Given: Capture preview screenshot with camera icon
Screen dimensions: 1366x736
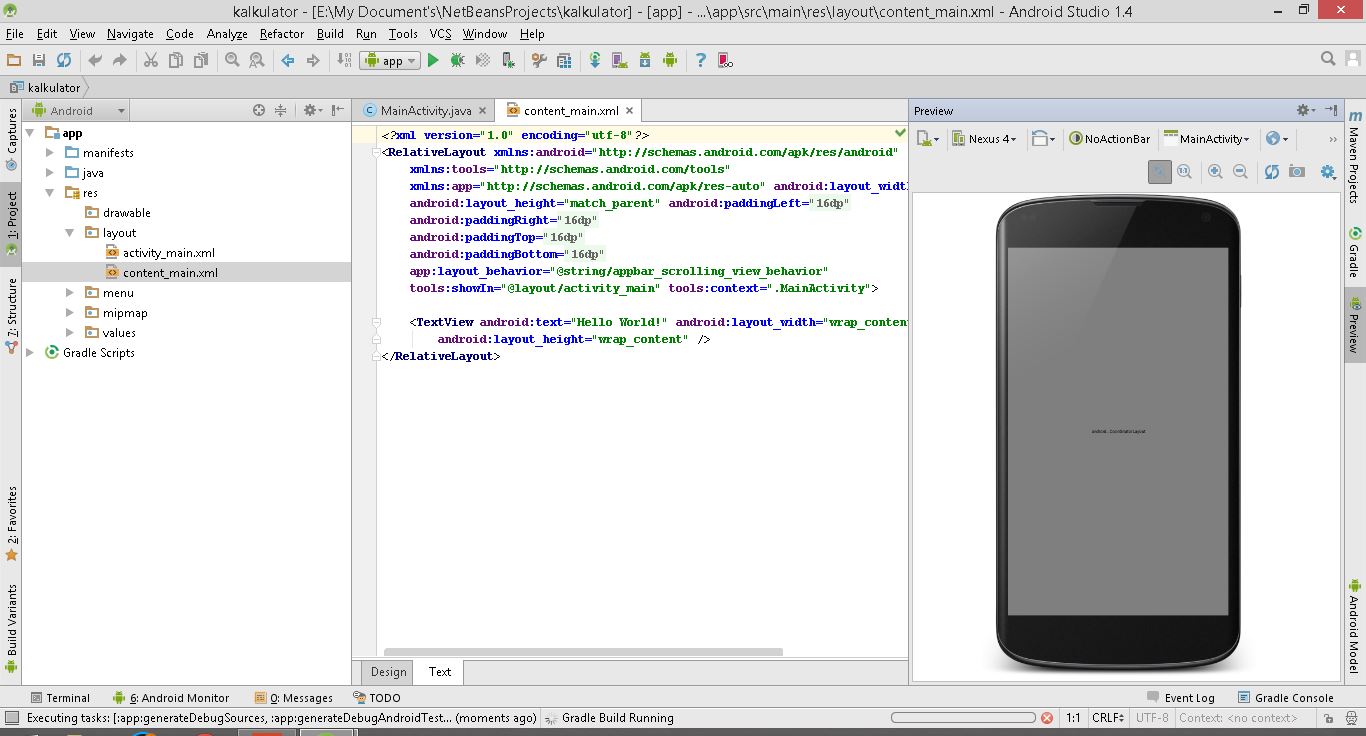Looking at the screenshot, I should click(1297, 172).
